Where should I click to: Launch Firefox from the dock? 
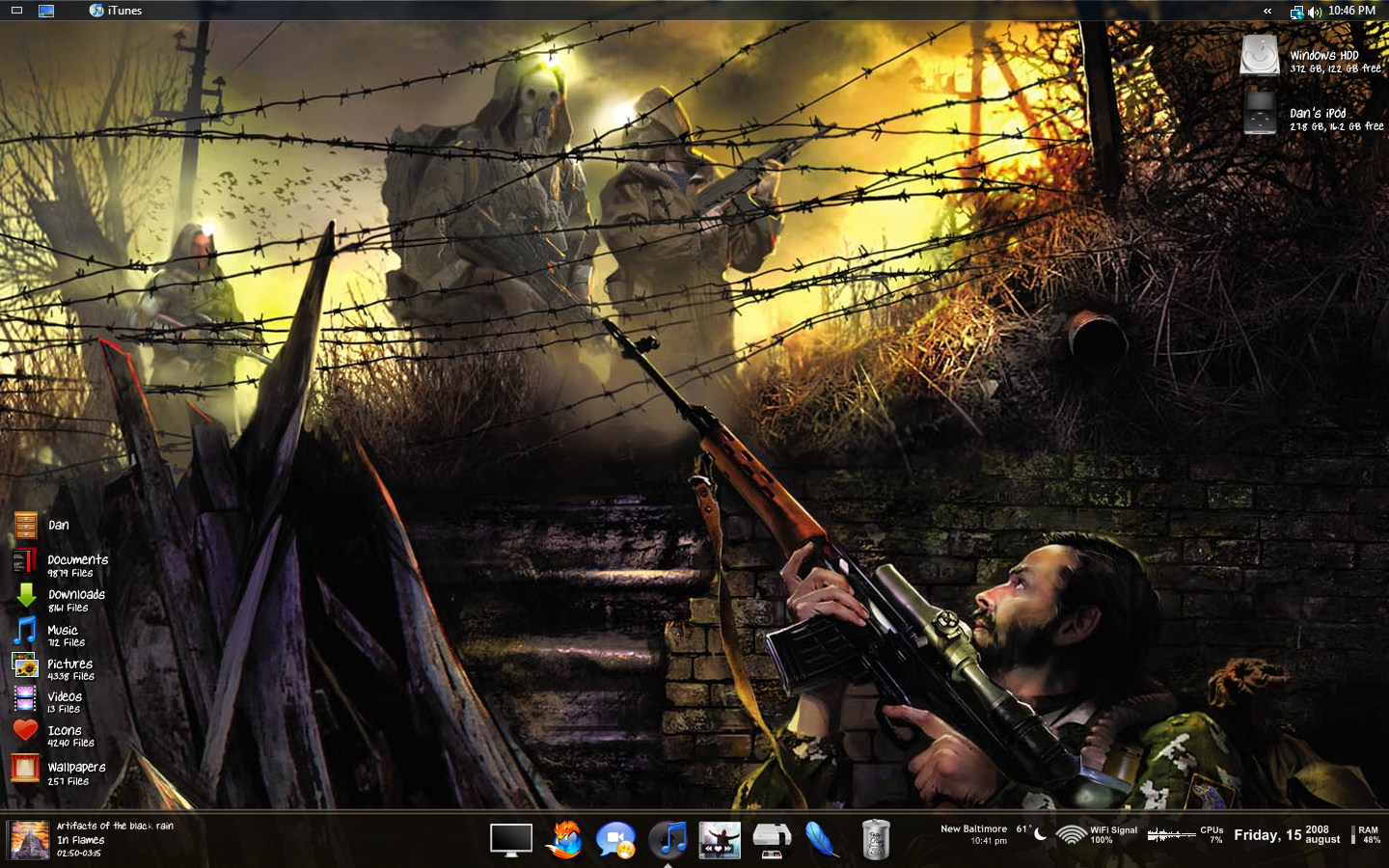point(564,839)
